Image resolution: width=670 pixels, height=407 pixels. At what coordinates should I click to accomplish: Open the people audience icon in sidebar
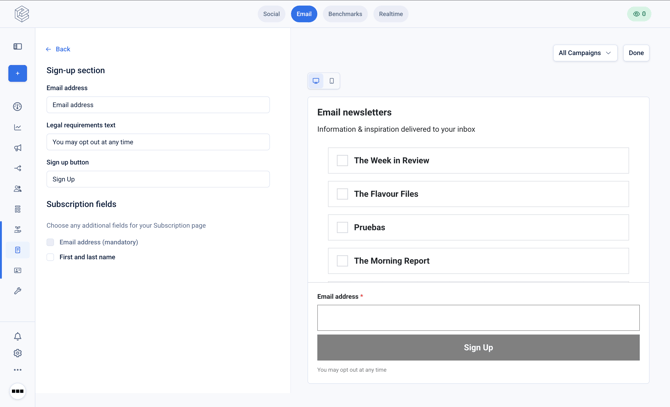tap(18, 188)
